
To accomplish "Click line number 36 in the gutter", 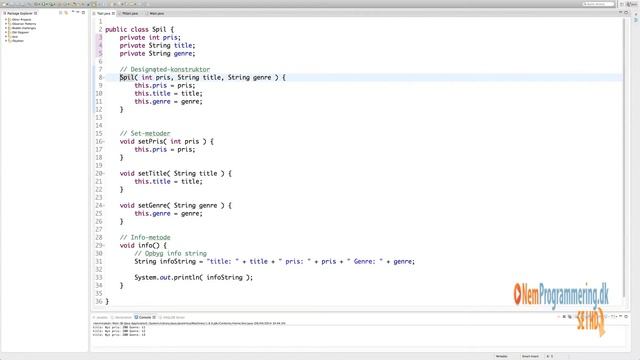I will click(99, 302).
